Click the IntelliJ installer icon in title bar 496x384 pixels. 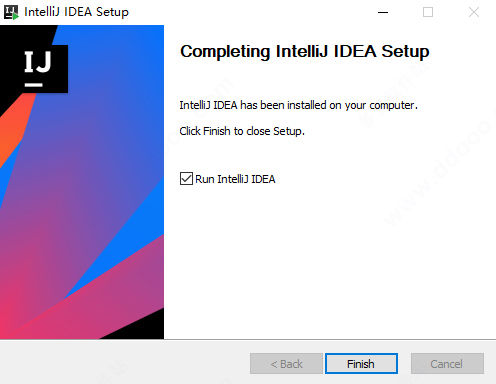pyautogui.click(x=11, y=12)
